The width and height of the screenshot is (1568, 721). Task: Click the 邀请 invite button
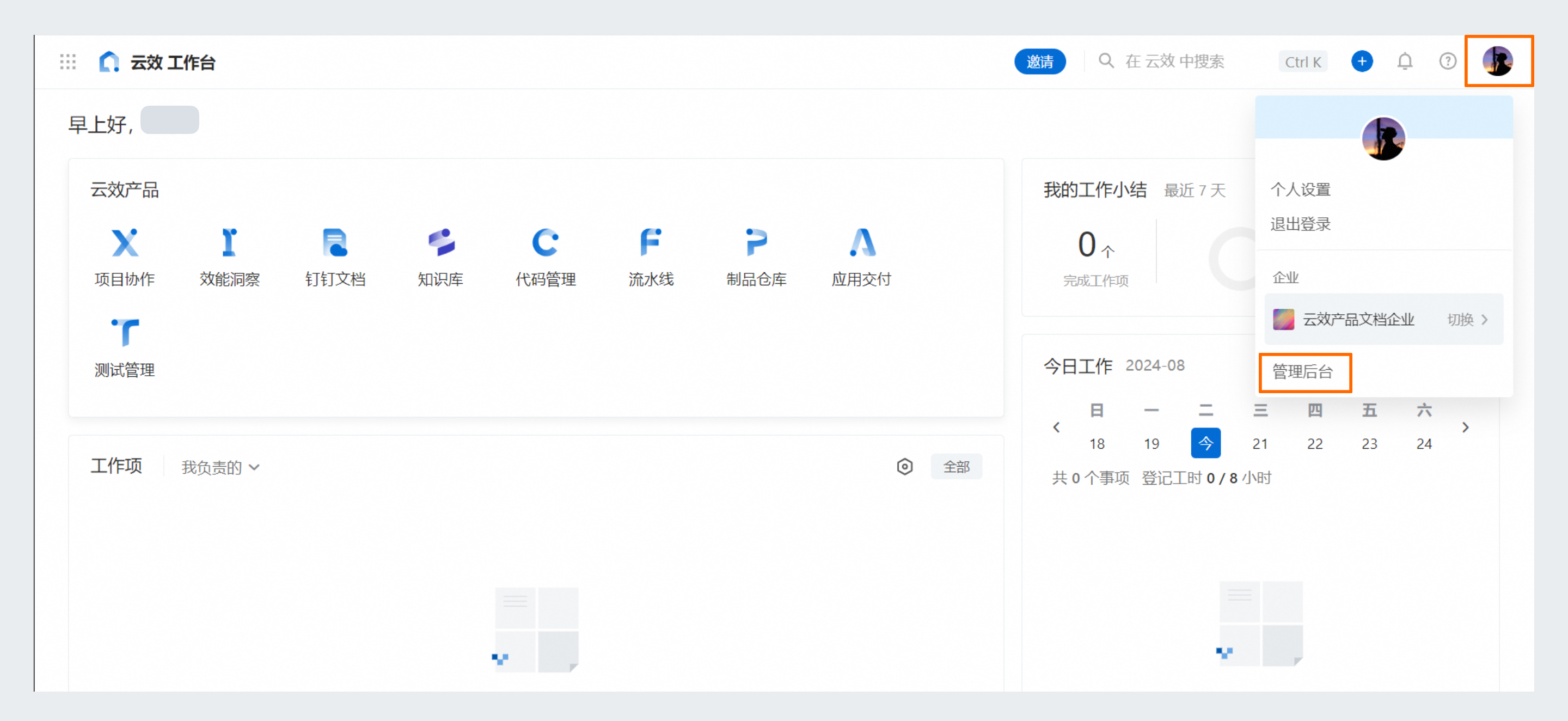1040,62
